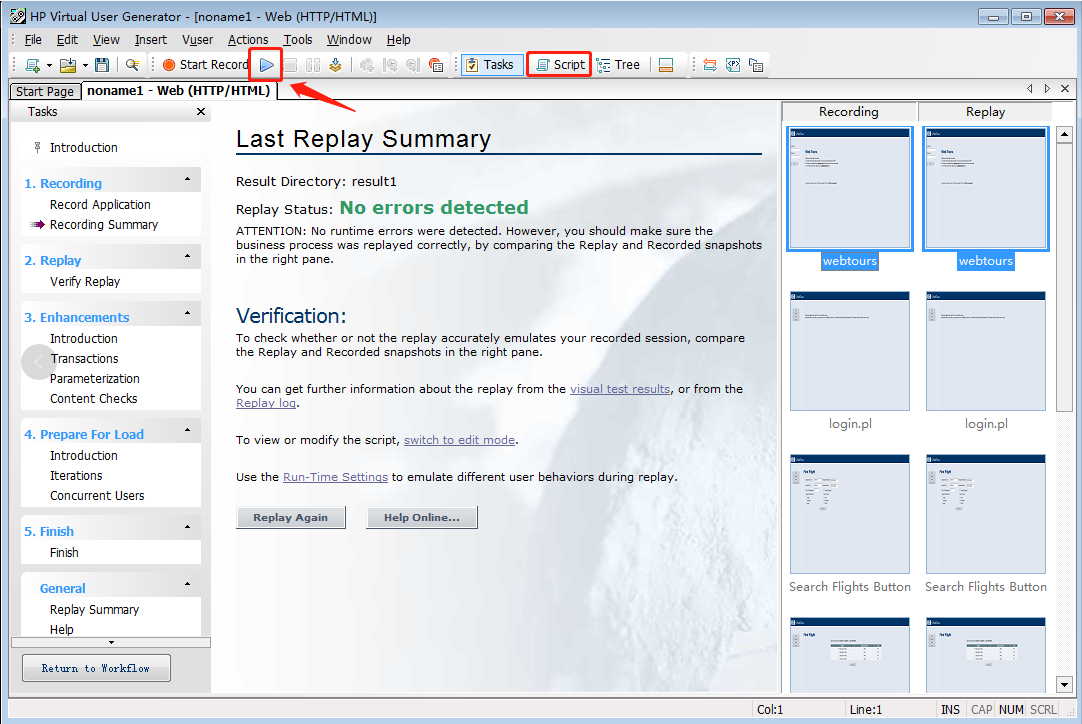The width and height of the screenshot is (1082, 724).
Task: Open the Vuser menu
Action: click(x=197, y=39)
